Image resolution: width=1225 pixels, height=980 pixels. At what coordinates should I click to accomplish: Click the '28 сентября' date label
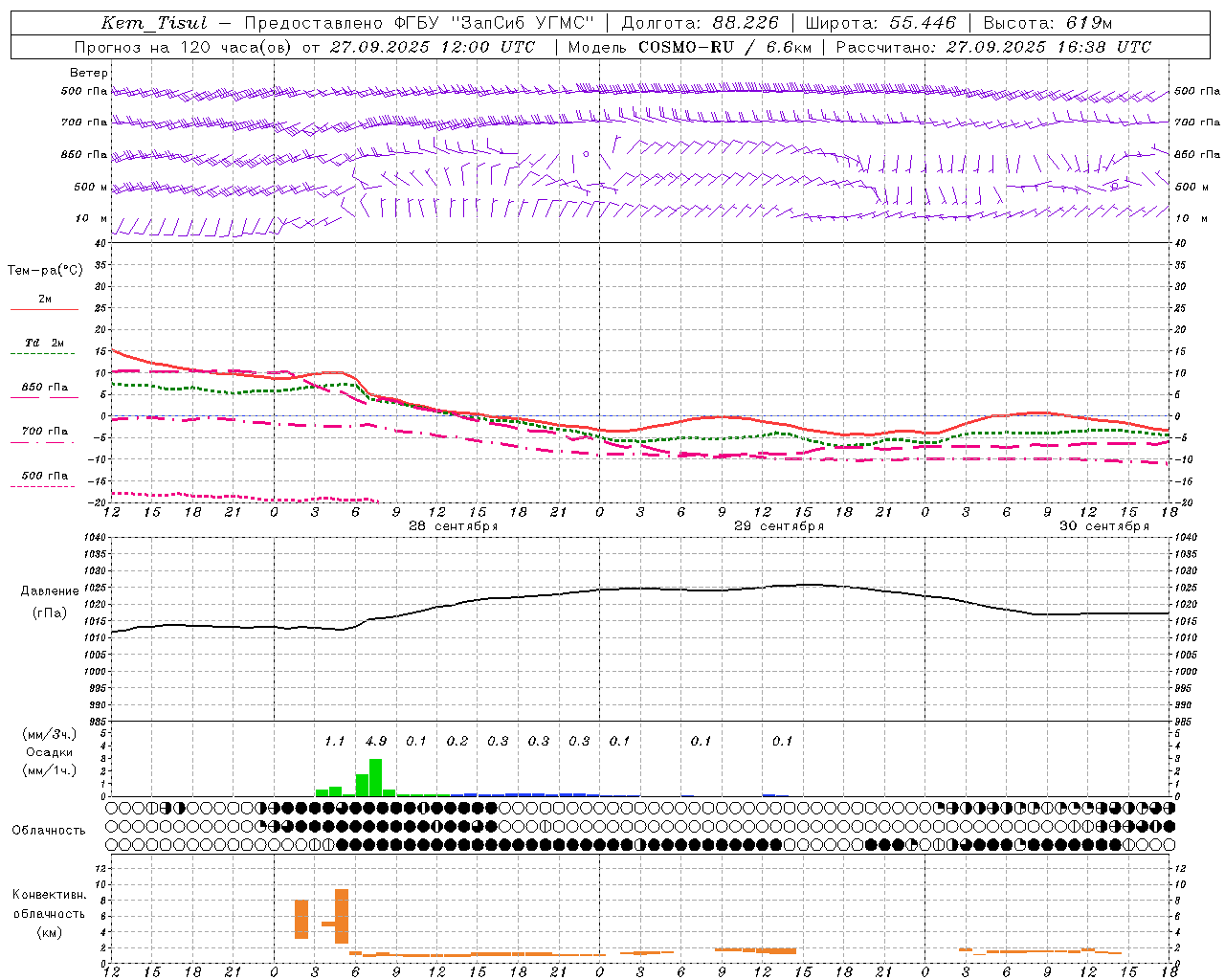pyautogui.click(x=453, y=526)
